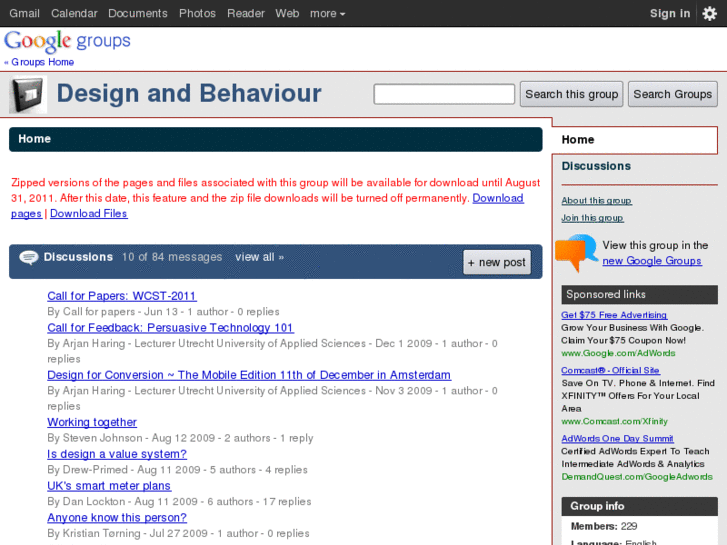Open Gmail from the top bar
The height and width of the screenshot is (545, 727).
tap(24, 13)
